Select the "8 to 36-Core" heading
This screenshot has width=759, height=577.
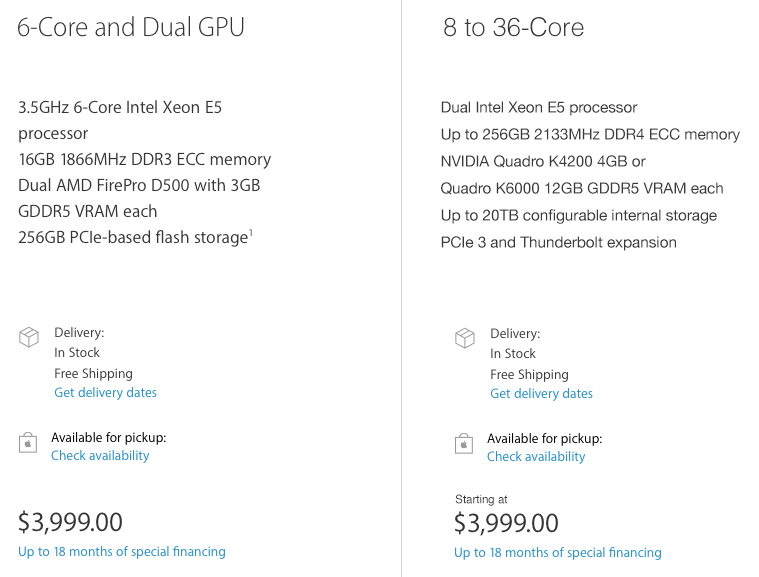[514, 27]
